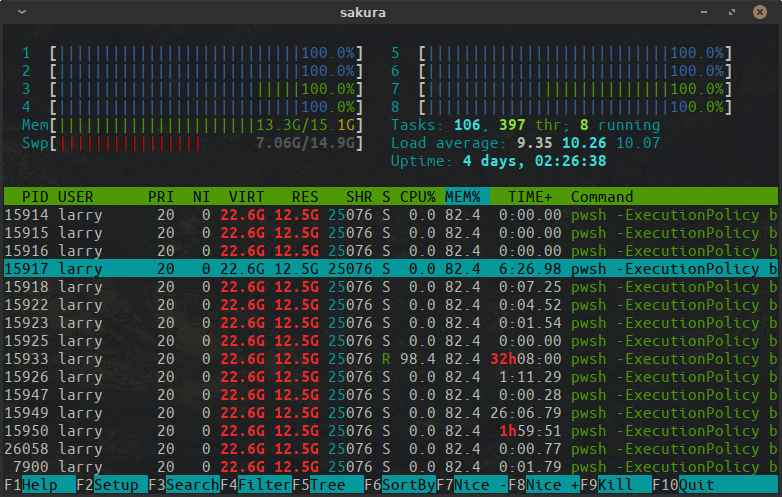The width and height of the screenshot is (782, 497).
Task: Select process row PID 7900
Action: point(391,467)
